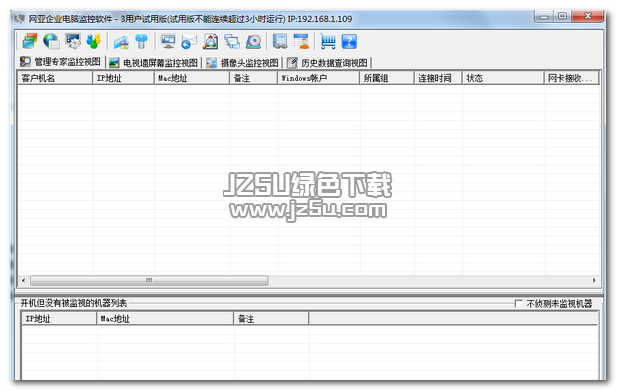
Task: Close the monitoring software window
Action: pos(588,16)
